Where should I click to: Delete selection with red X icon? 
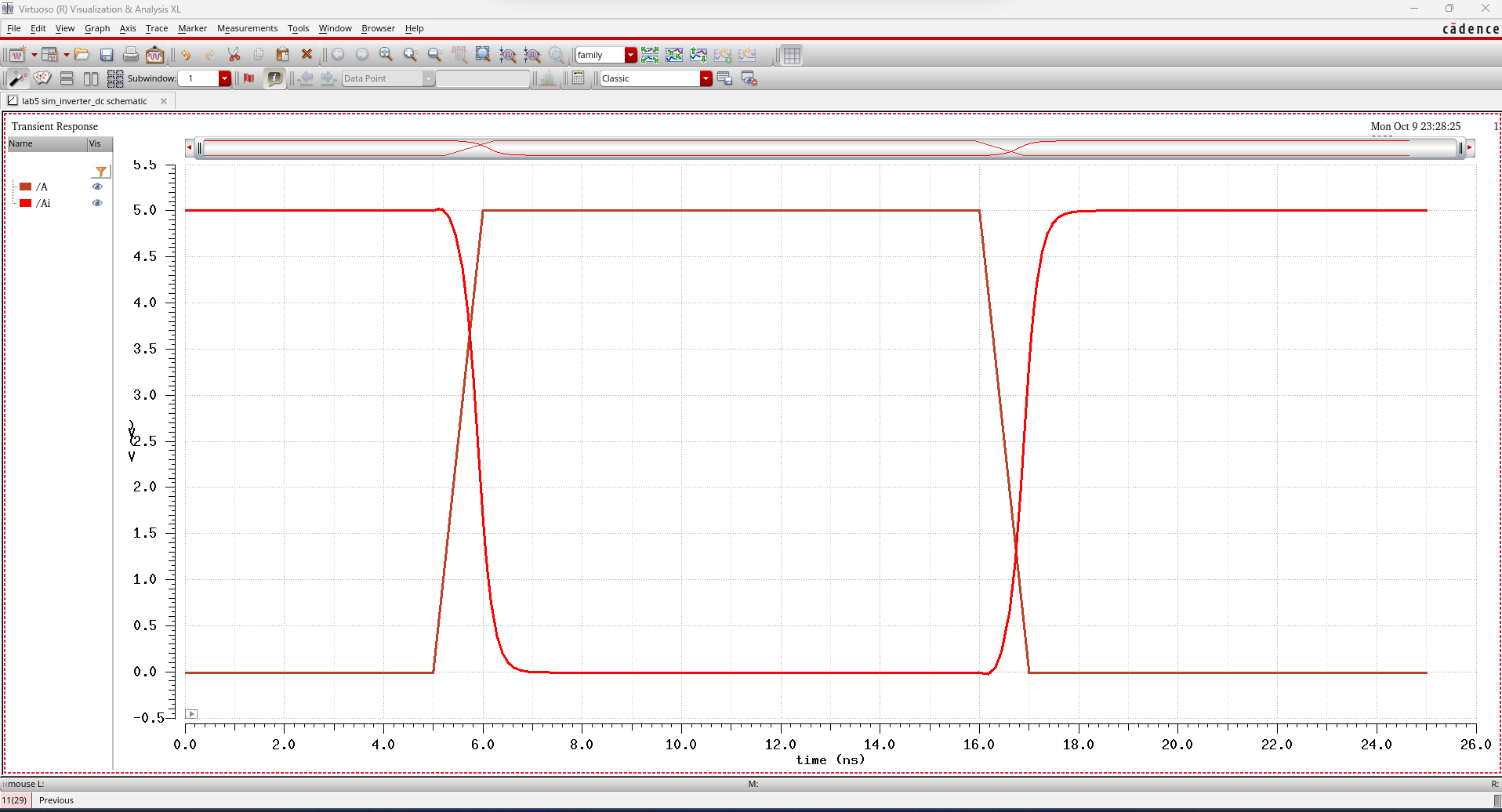coord(307,55)
